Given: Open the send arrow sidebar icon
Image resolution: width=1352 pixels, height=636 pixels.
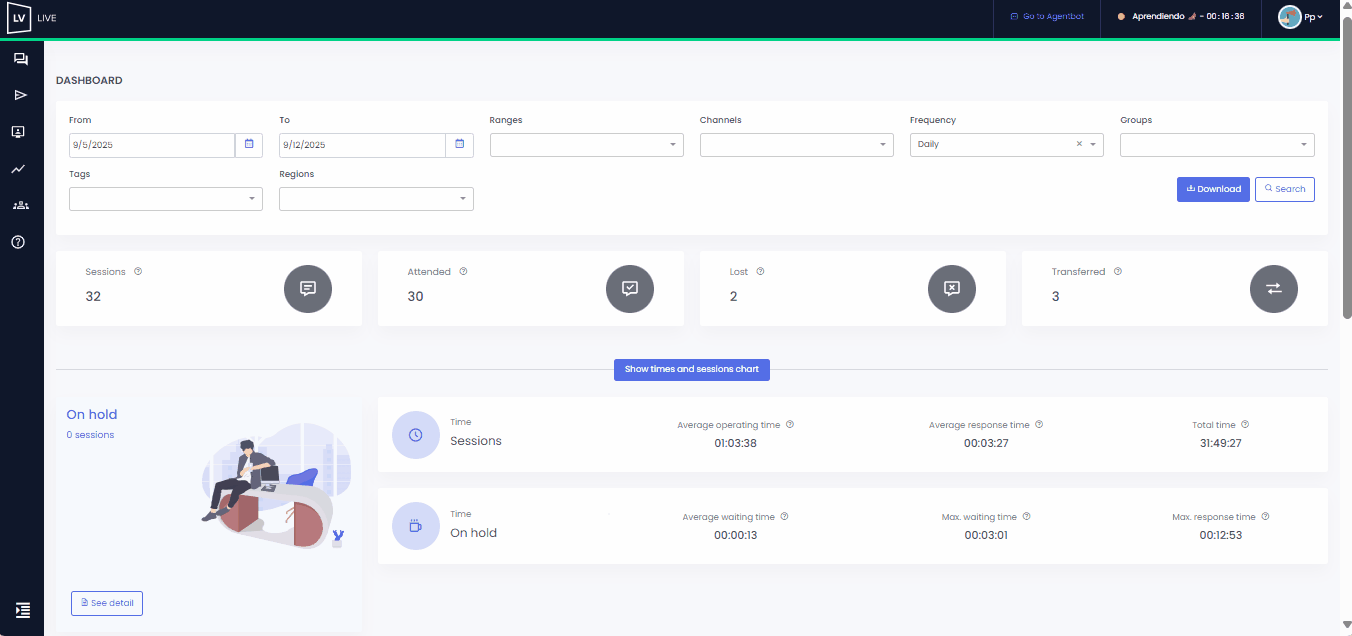Looking at the screenshot, I should coord(20,95).
